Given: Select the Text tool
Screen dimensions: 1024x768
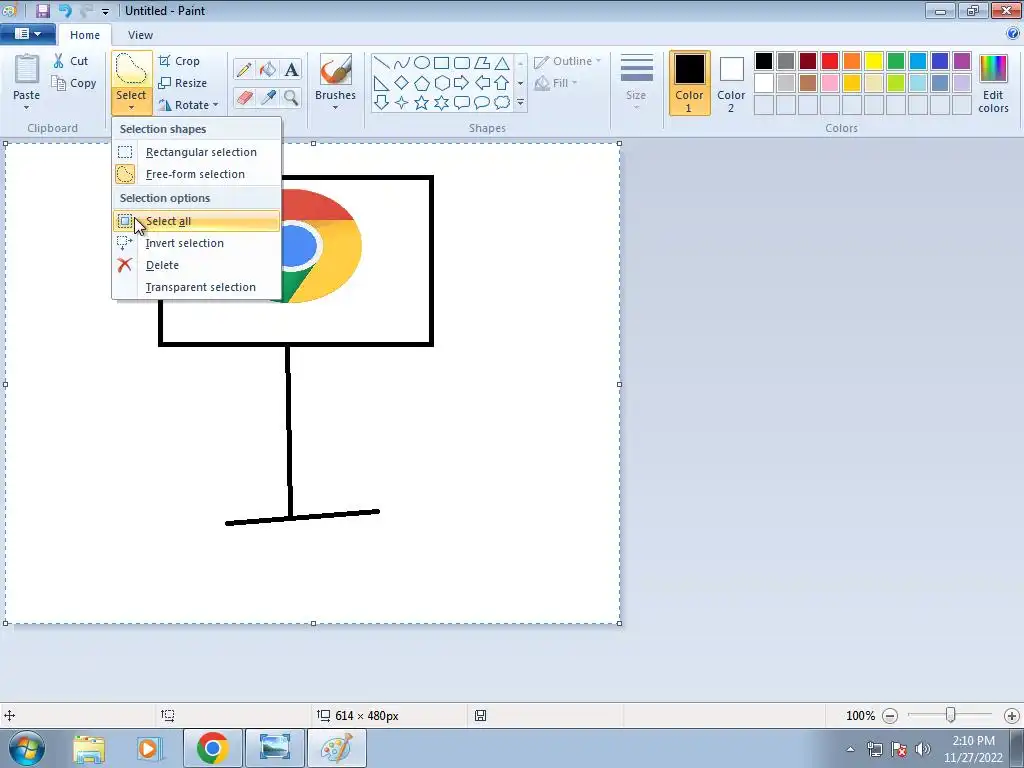Looking at the screenshot, I should (291, 69).
